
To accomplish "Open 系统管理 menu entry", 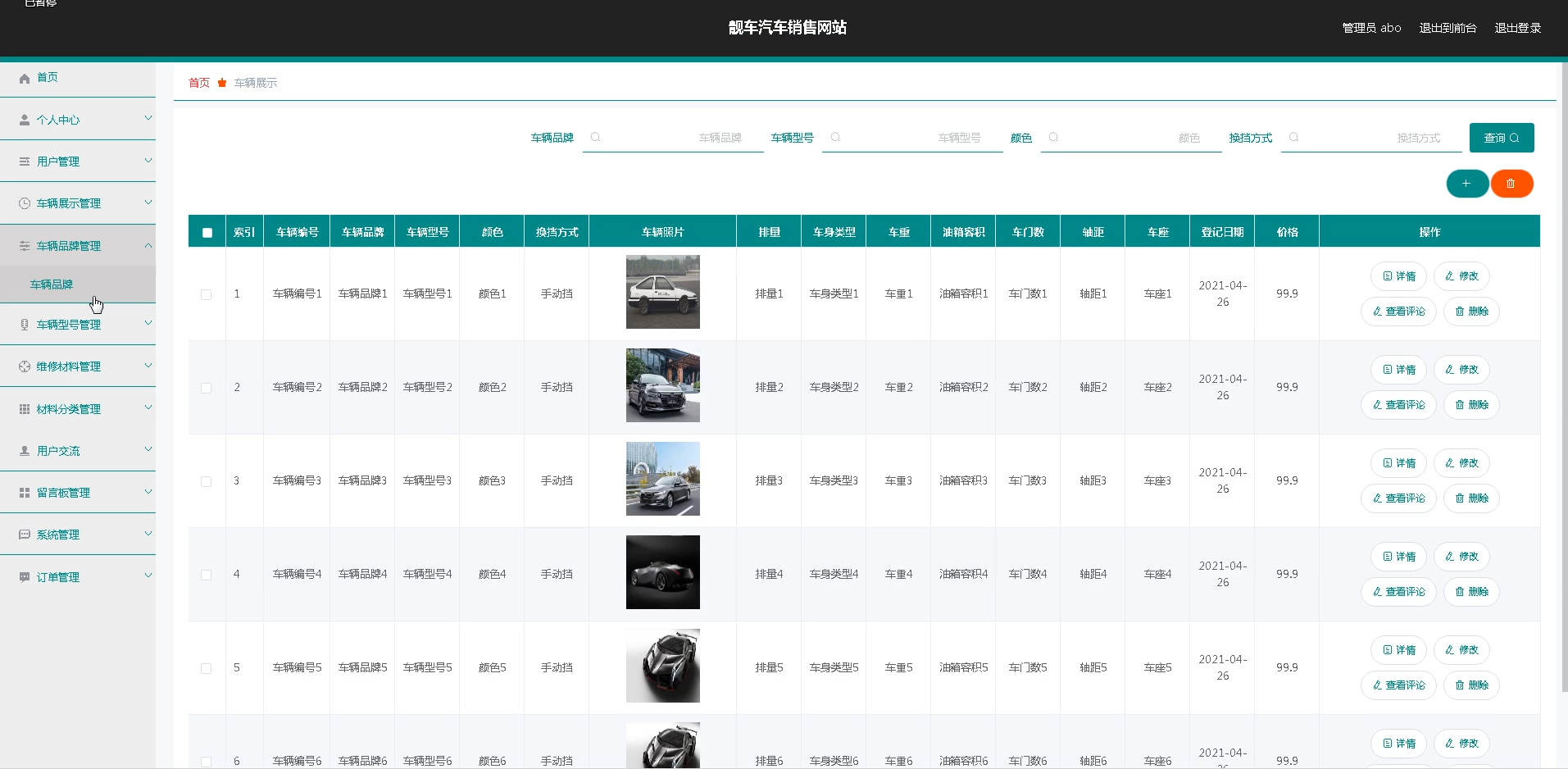I will click(x=78, y=535).
